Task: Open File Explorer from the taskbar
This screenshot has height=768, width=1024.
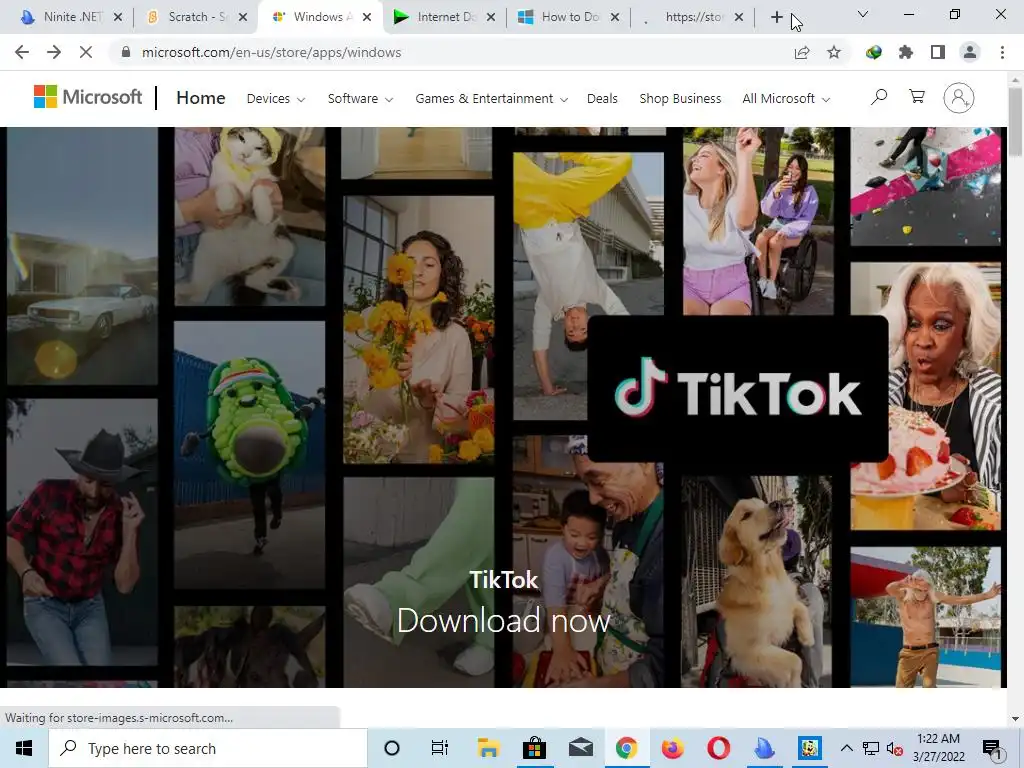Action: [488, 748]
